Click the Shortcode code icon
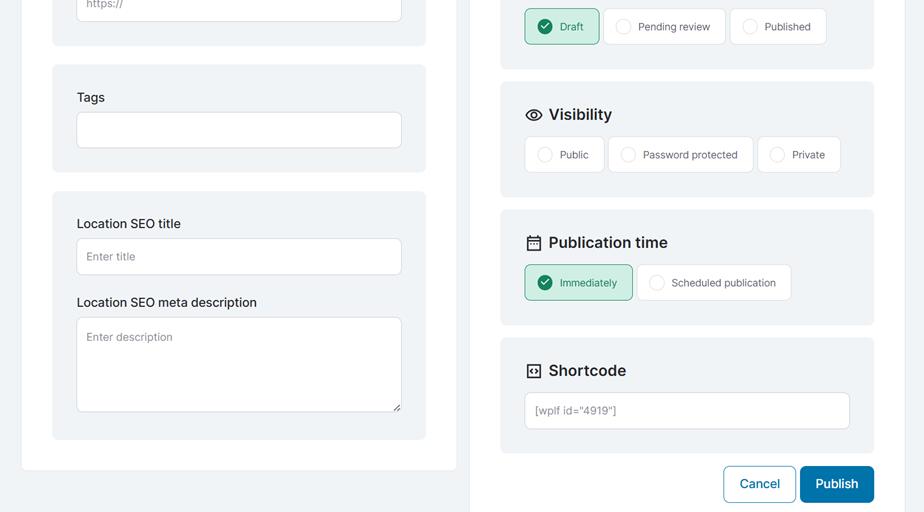Viewport: 924px width, 512px height. click(x=533, y=371)
